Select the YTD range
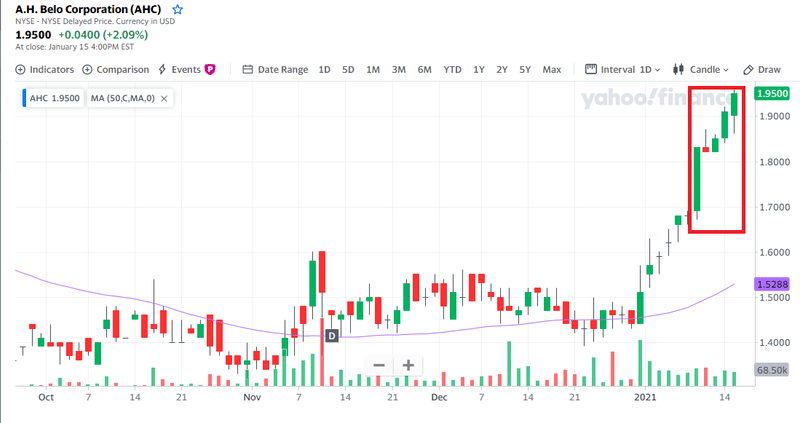Screen dimensions: 800x423 pyautogui.click(x=452, y=69)
